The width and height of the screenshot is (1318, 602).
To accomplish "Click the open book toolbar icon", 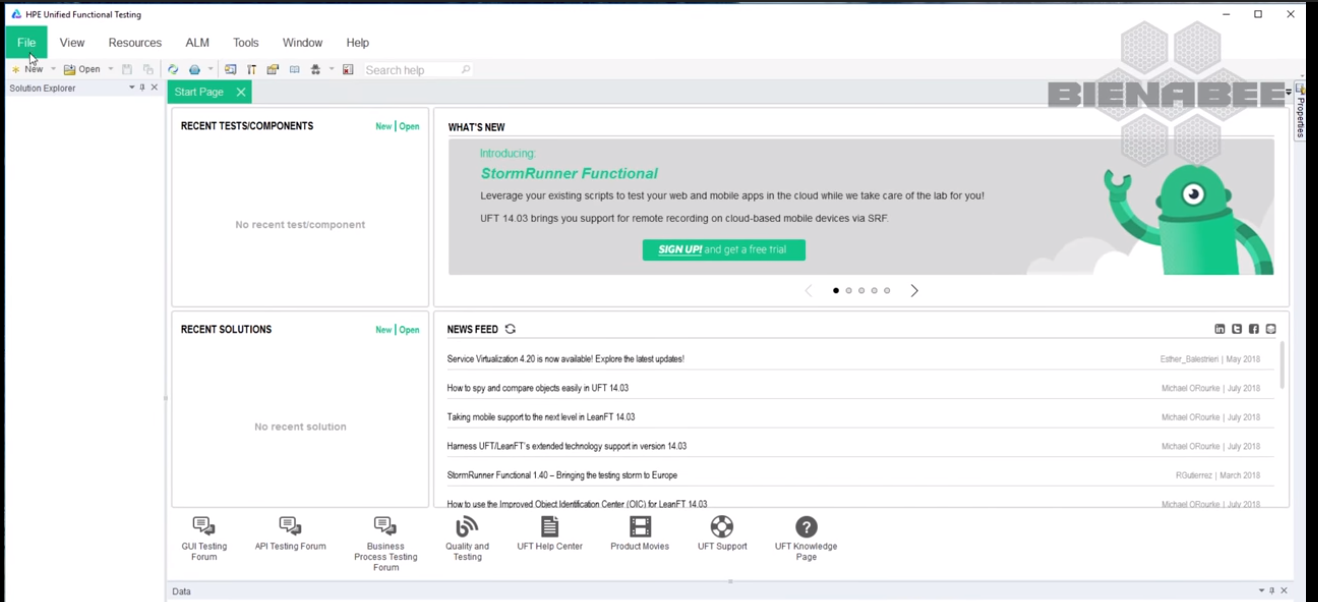I will tap(294, 70).
